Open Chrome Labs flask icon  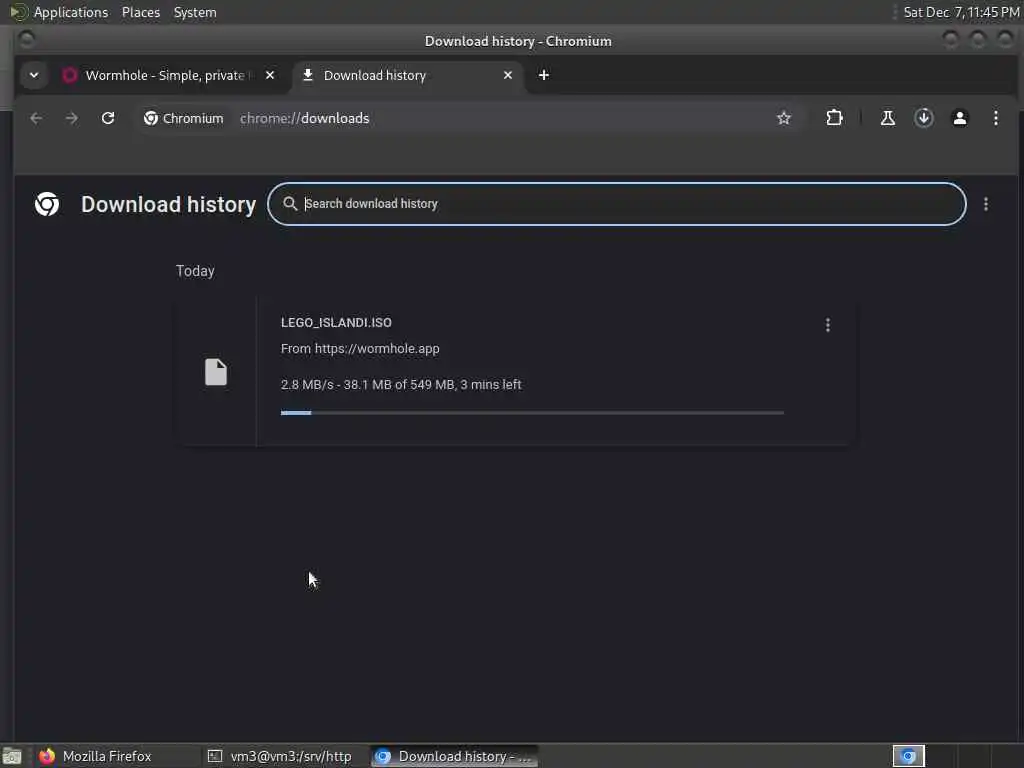tap(888, 118)
